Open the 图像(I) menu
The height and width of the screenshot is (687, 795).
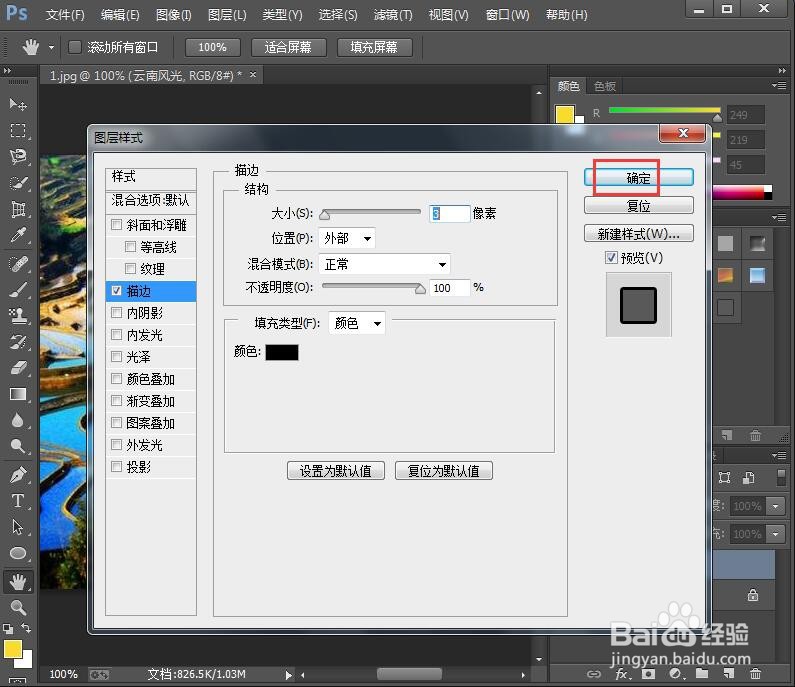pyautogui.click(x=174, y=15)
